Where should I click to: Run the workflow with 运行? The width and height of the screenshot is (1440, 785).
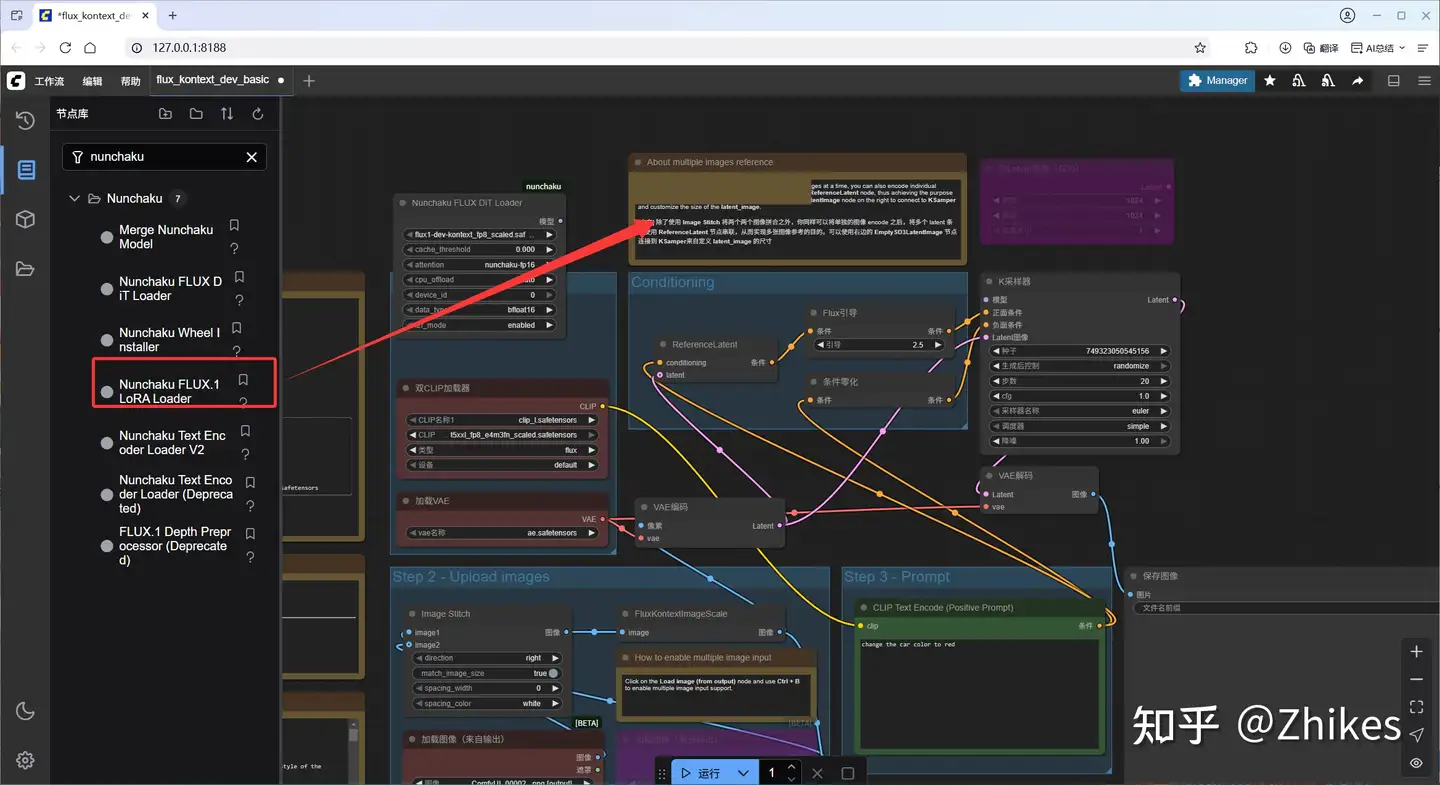tap(700, 773)
